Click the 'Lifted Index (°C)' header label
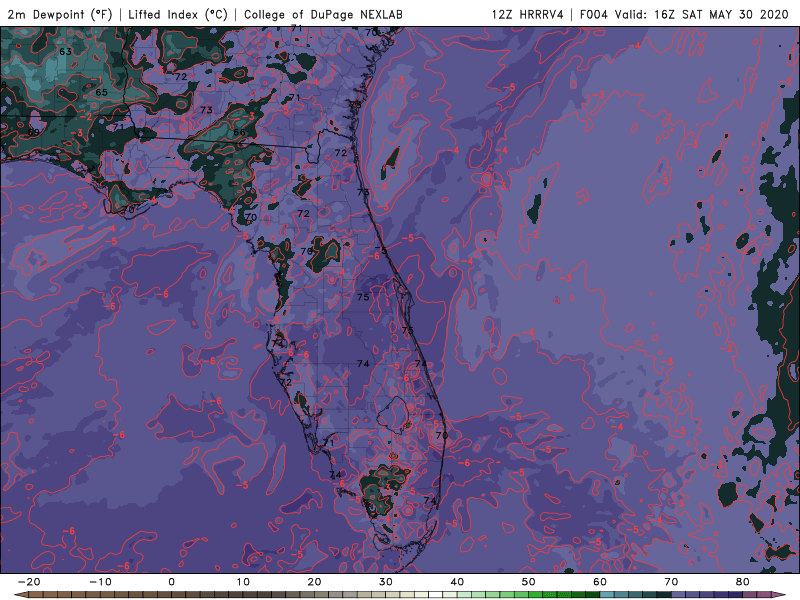 pos(178,15)
